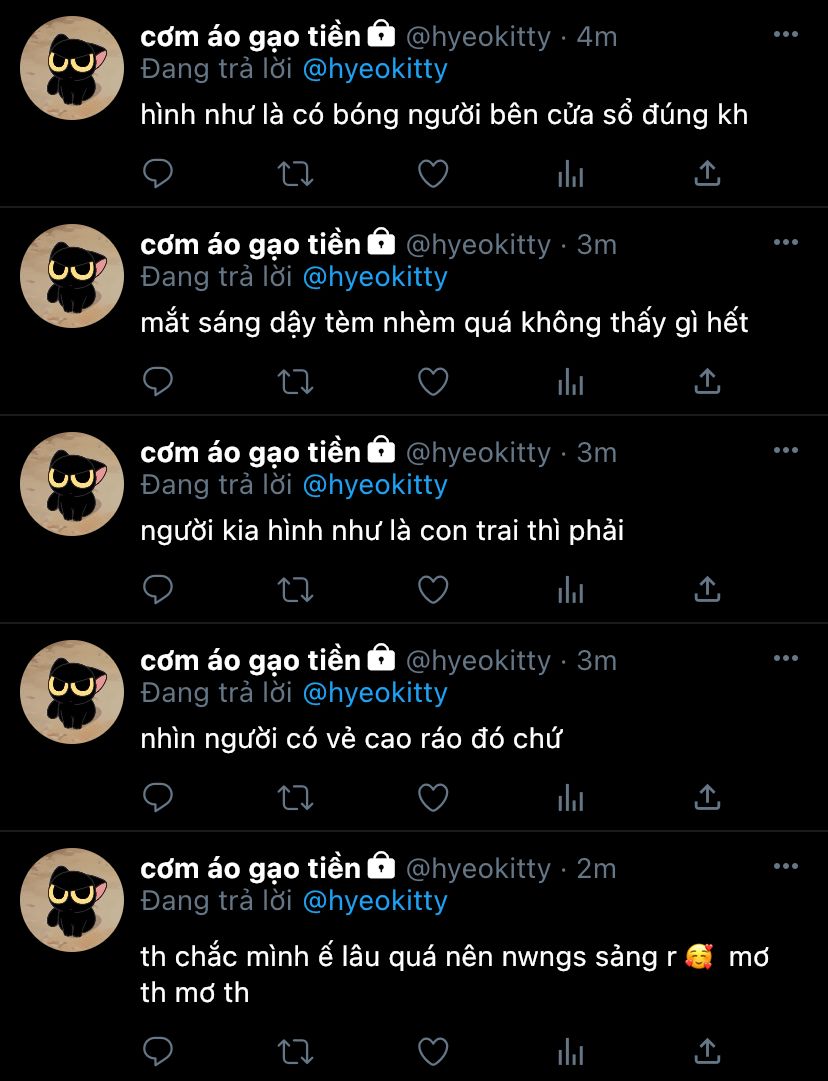
Task: View analytics of the 'mắt sáng dậy tèm nhèm' tweet
Action: pyautogui.click(x=570, y=382)
